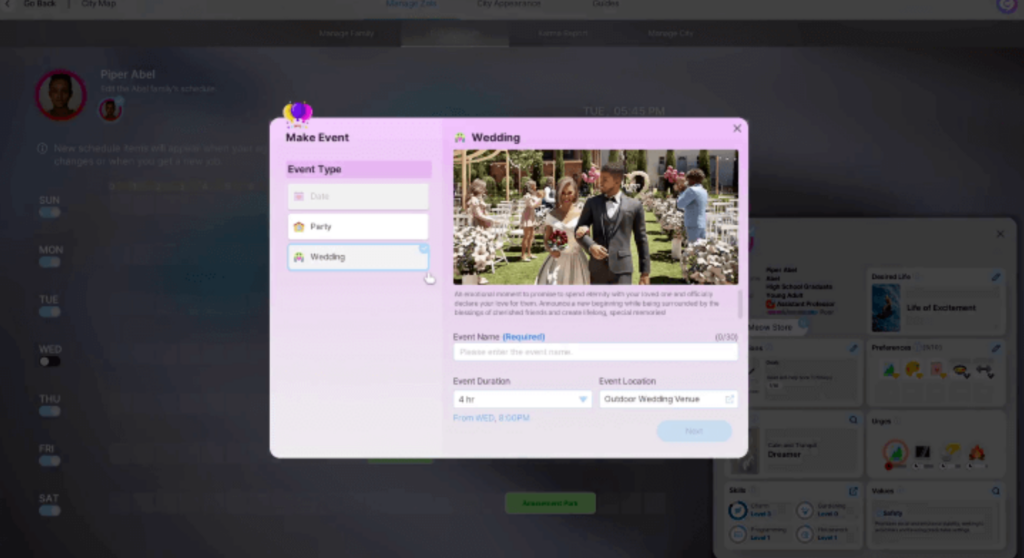Edit the Desired Life pencil icon

[x=996, y=277]
